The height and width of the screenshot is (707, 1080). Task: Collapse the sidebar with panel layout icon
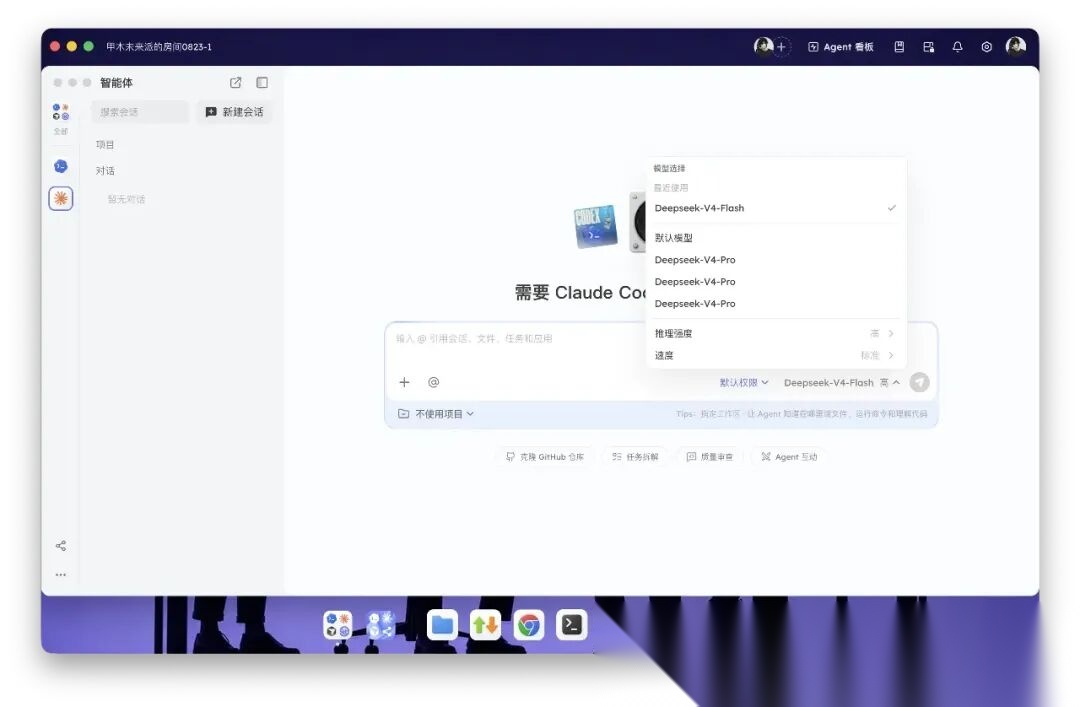tap(262, 83)
